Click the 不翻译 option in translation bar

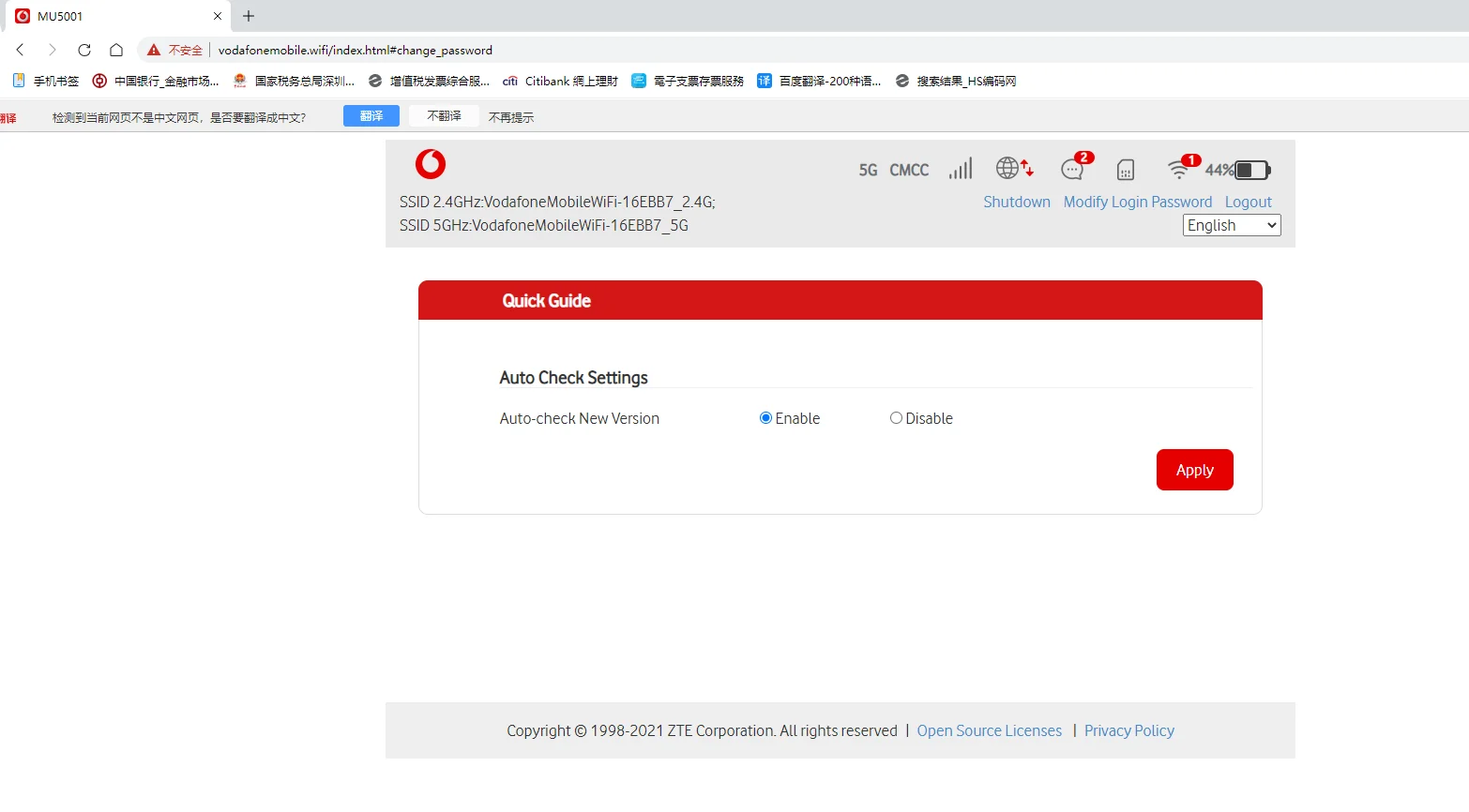pos(443,114)
